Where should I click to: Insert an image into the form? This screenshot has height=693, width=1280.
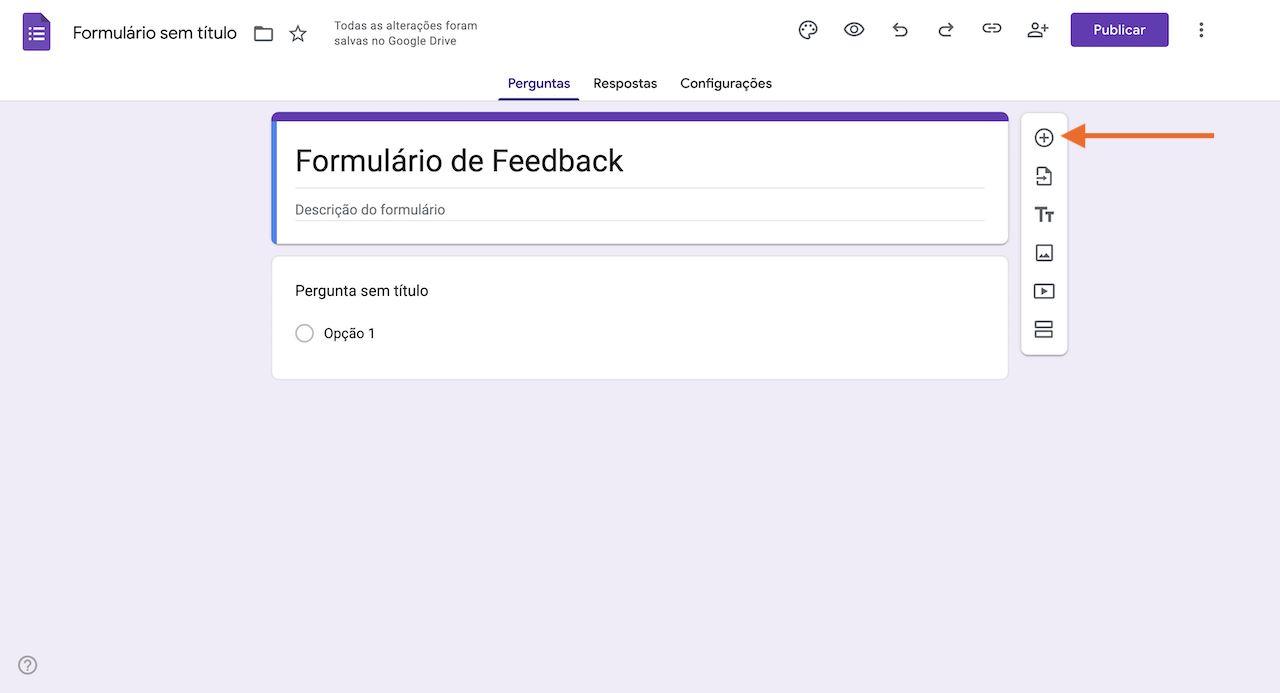click(1044, 253)
